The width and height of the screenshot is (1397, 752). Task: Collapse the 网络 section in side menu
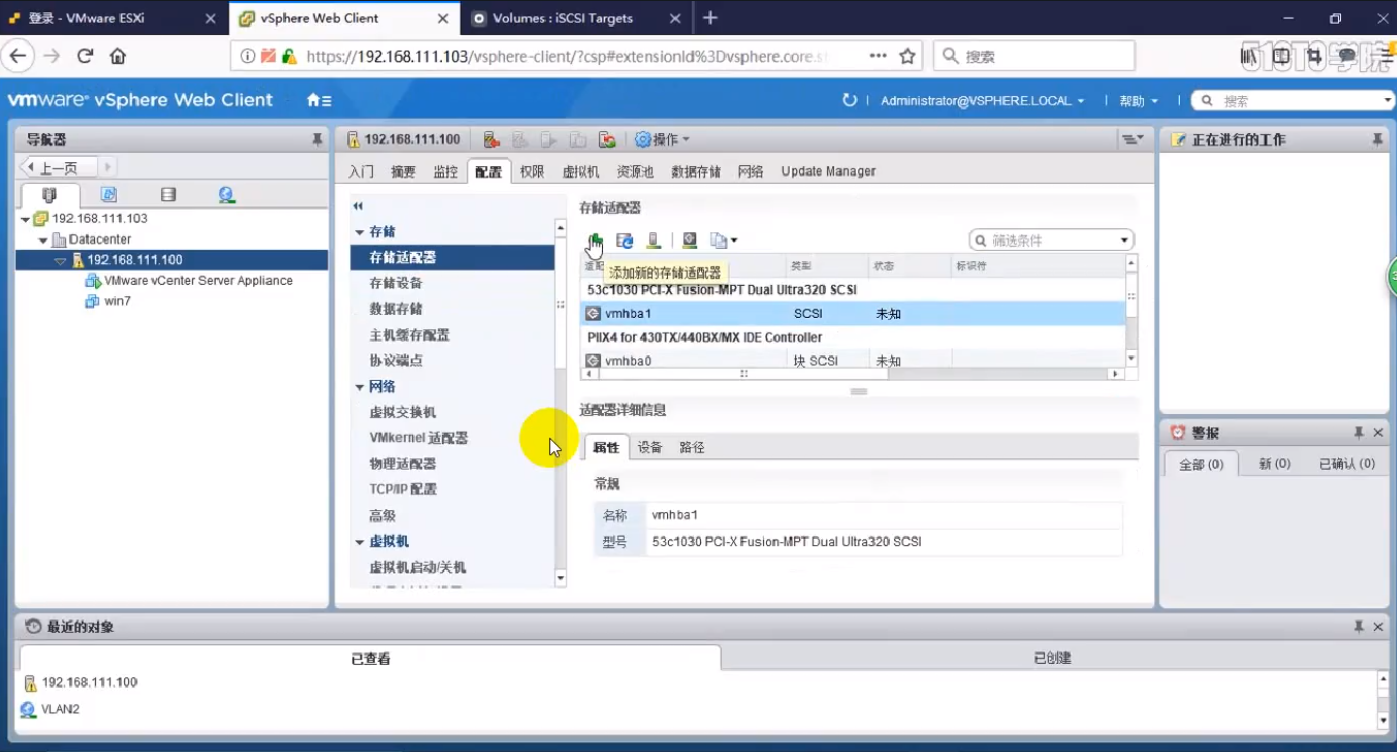click(360, 387)
